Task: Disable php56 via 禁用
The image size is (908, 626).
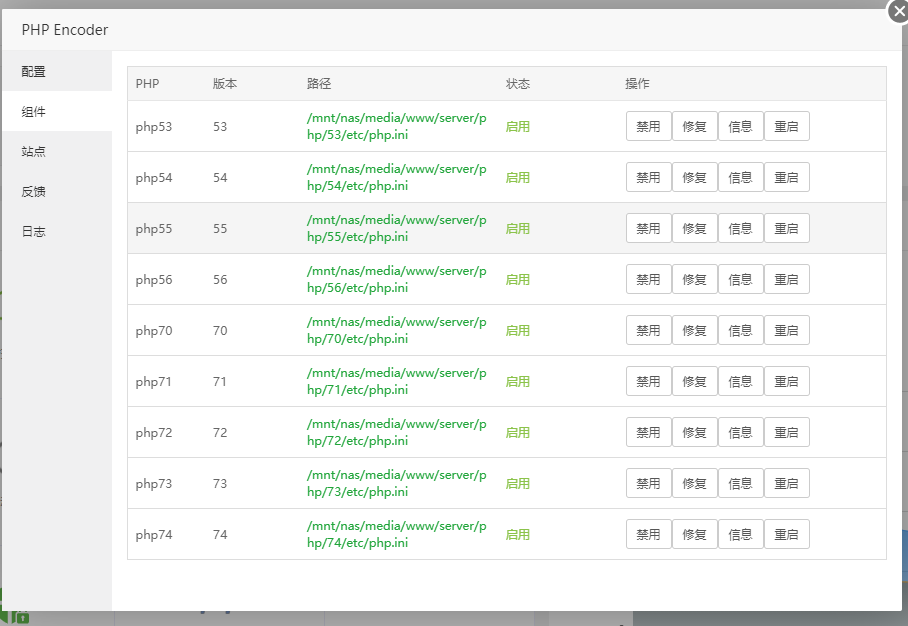Action: pyautogui.click(x=649, y=279)
